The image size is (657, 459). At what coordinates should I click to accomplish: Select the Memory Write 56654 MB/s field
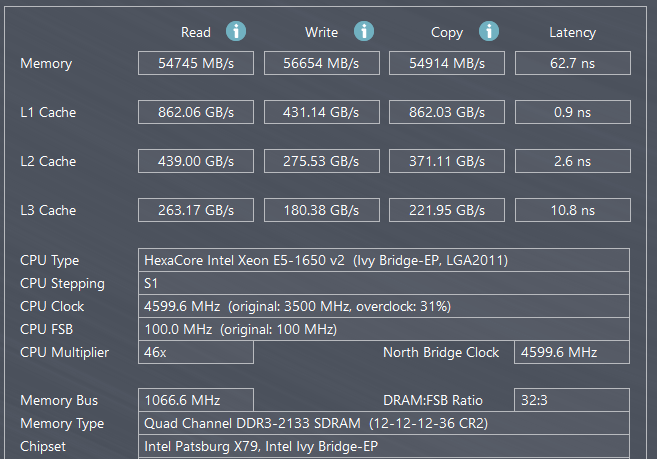point(322,63)
